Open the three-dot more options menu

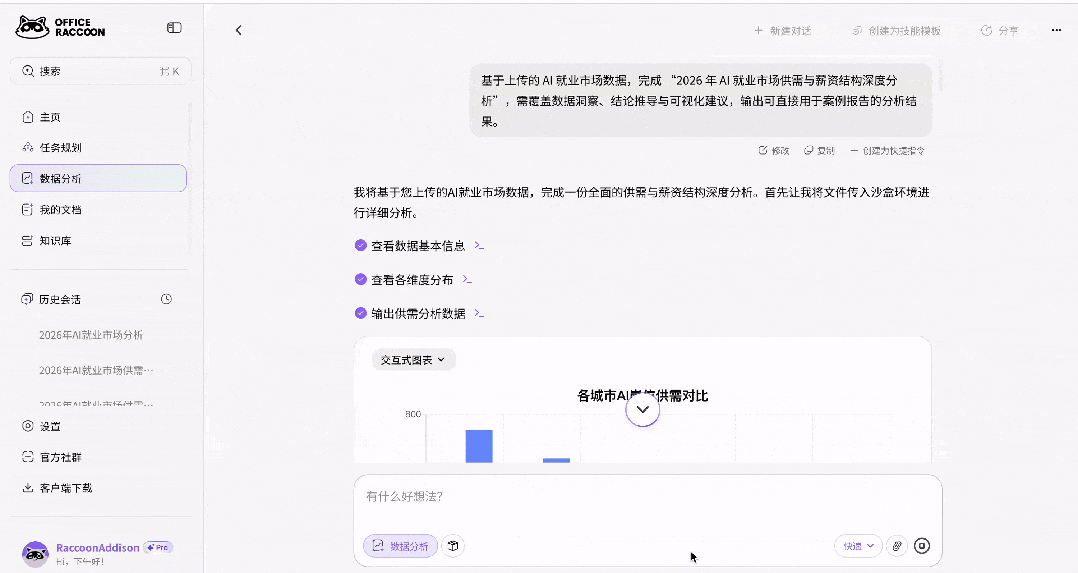[x=1057, y=30]
